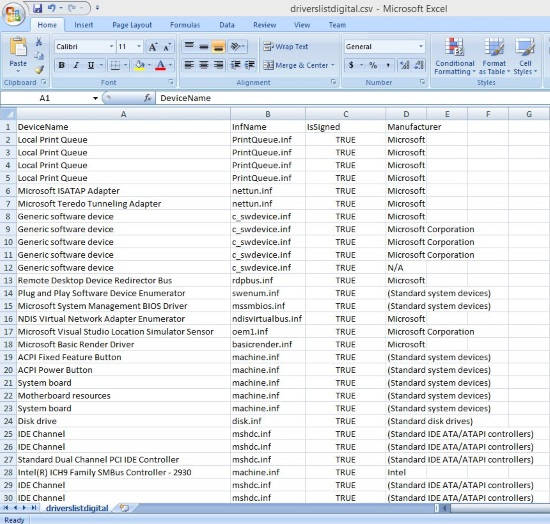Open the Number dialog launcher
The width and height of the screenshot is (550, 524).
point(422,82)
